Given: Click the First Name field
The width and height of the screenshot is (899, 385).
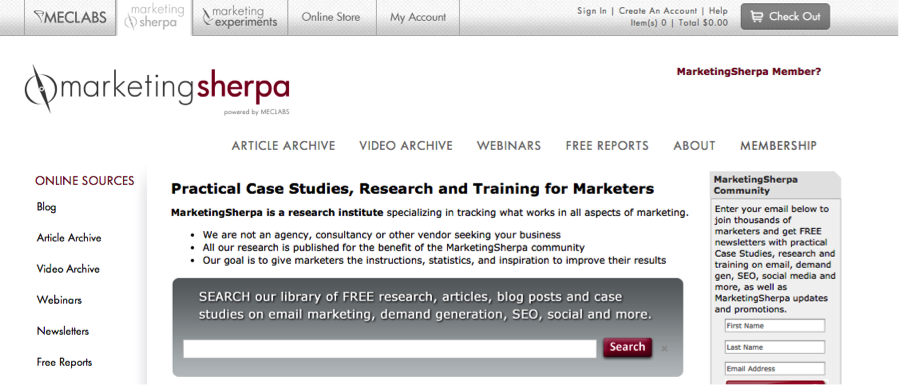Looking at the screenshot, I should pyautogui.click(x=775, y=325).
